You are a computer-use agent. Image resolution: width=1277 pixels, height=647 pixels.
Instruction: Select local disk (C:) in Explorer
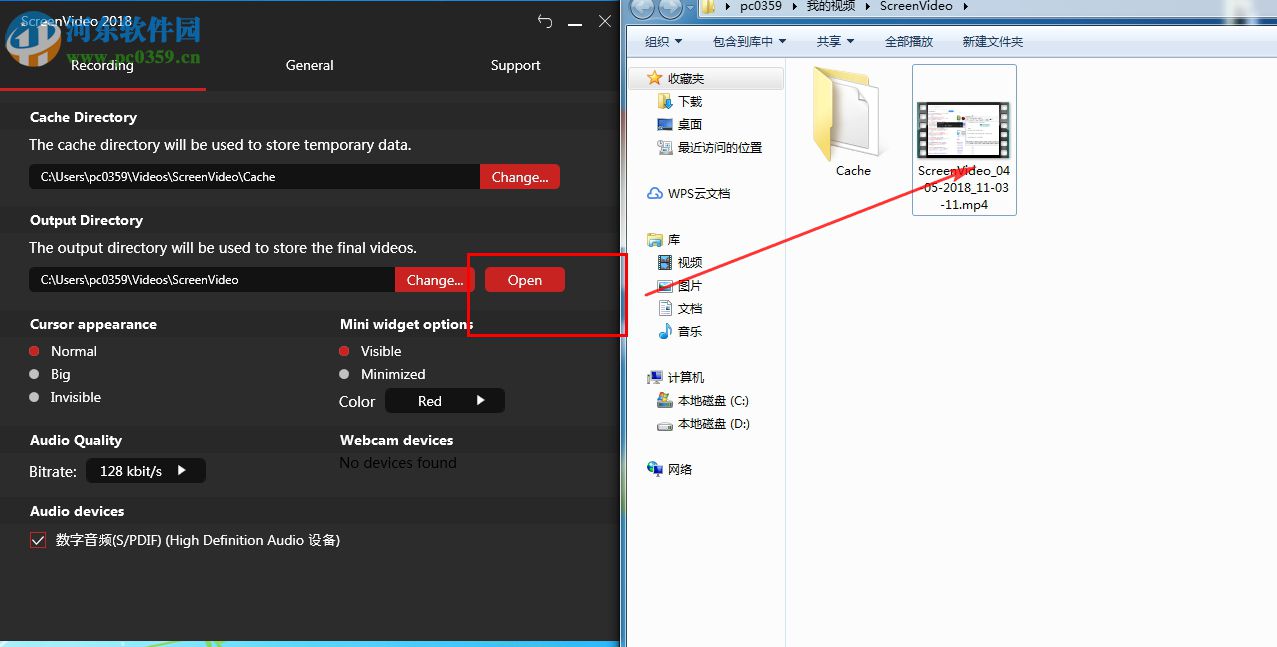(x=702, y=400)
